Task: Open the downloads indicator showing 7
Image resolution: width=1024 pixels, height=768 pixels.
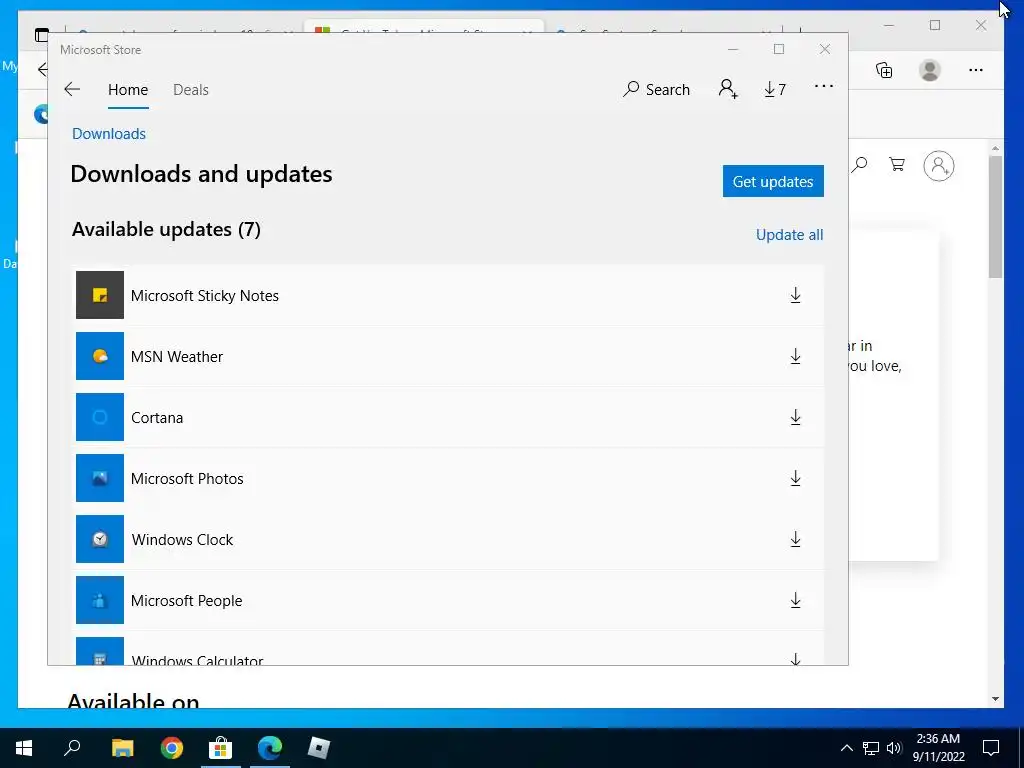Action: [x=775, y=89]
